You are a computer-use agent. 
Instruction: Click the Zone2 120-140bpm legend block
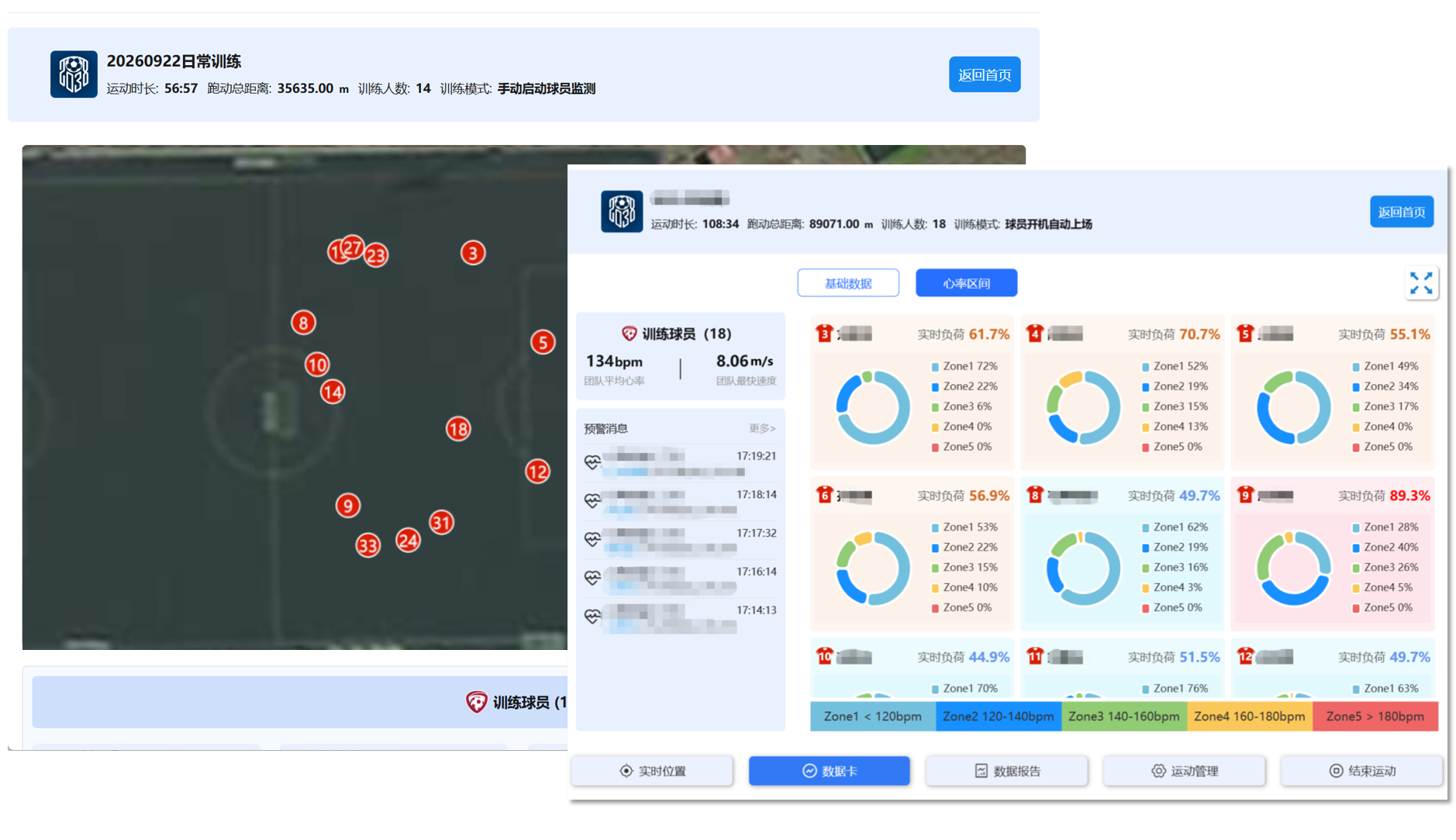coord(999,717)
